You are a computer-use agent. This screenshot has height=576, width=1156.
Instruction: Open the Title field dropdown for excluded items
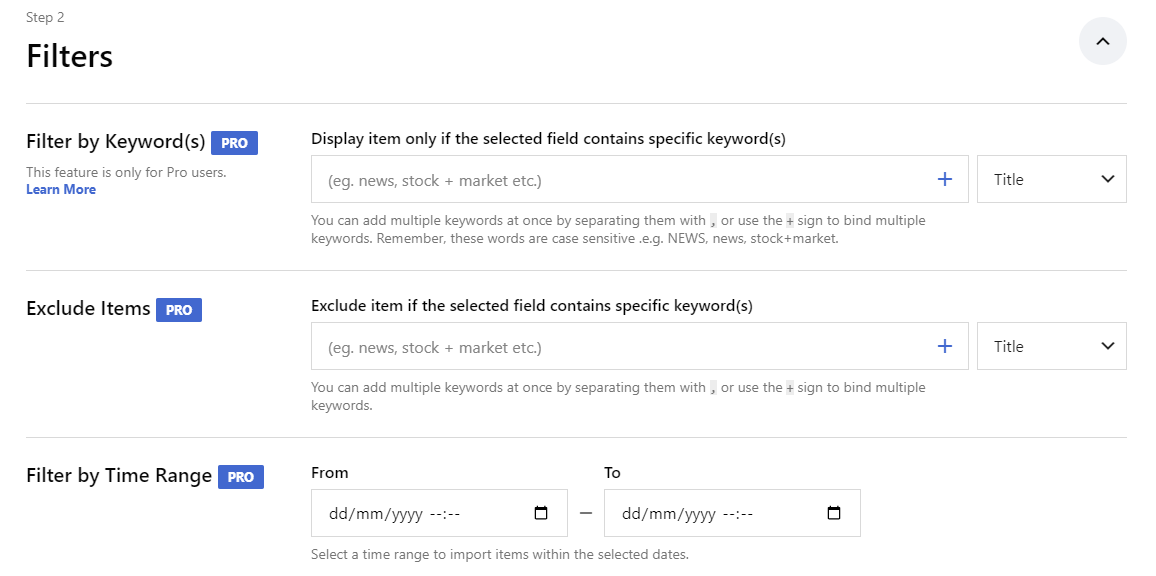[x=1051, y=345]
